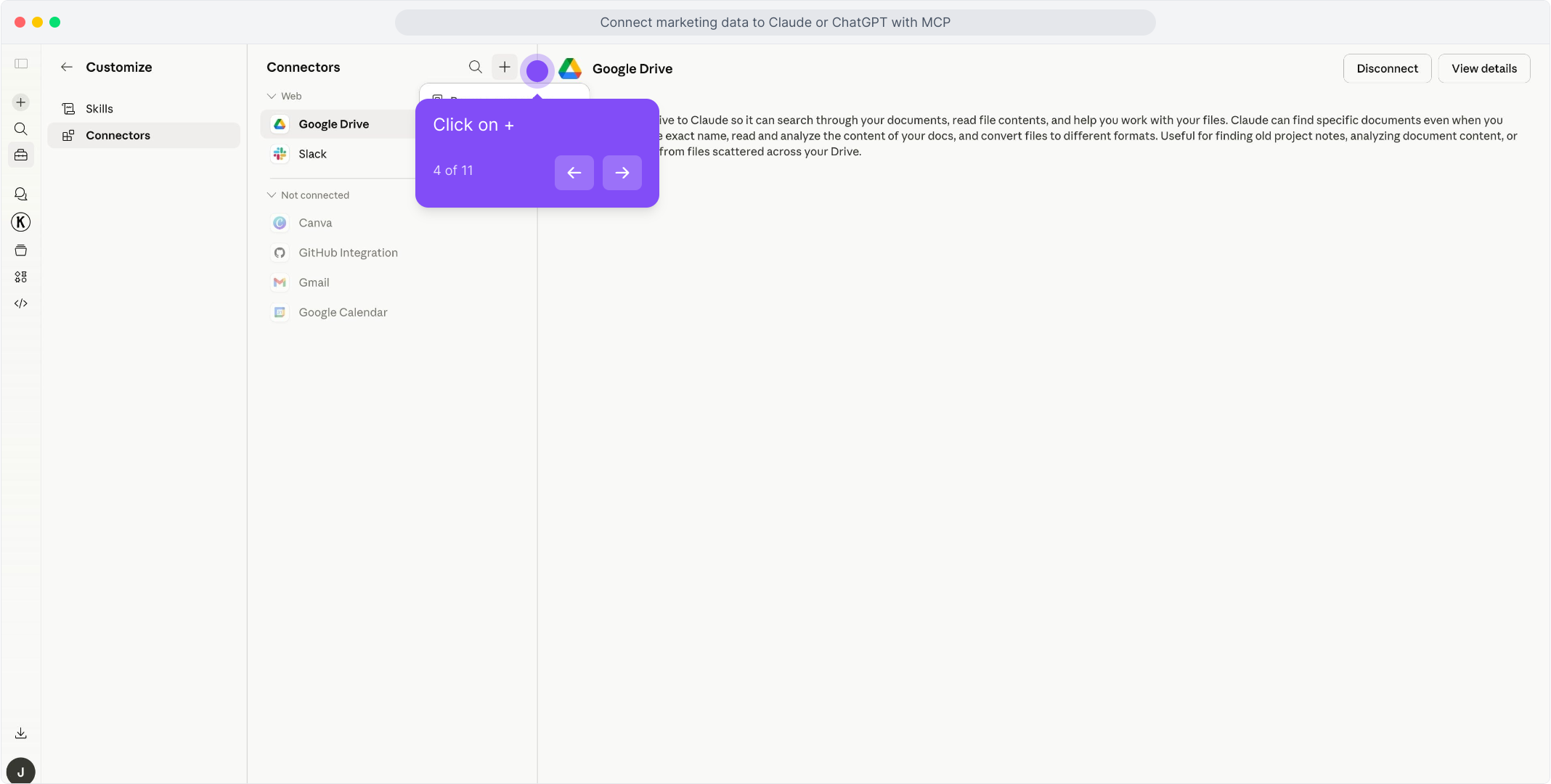The image size is (1551, 784).
Task: Select the Connectors item in Customize
Action: point(118,135)
